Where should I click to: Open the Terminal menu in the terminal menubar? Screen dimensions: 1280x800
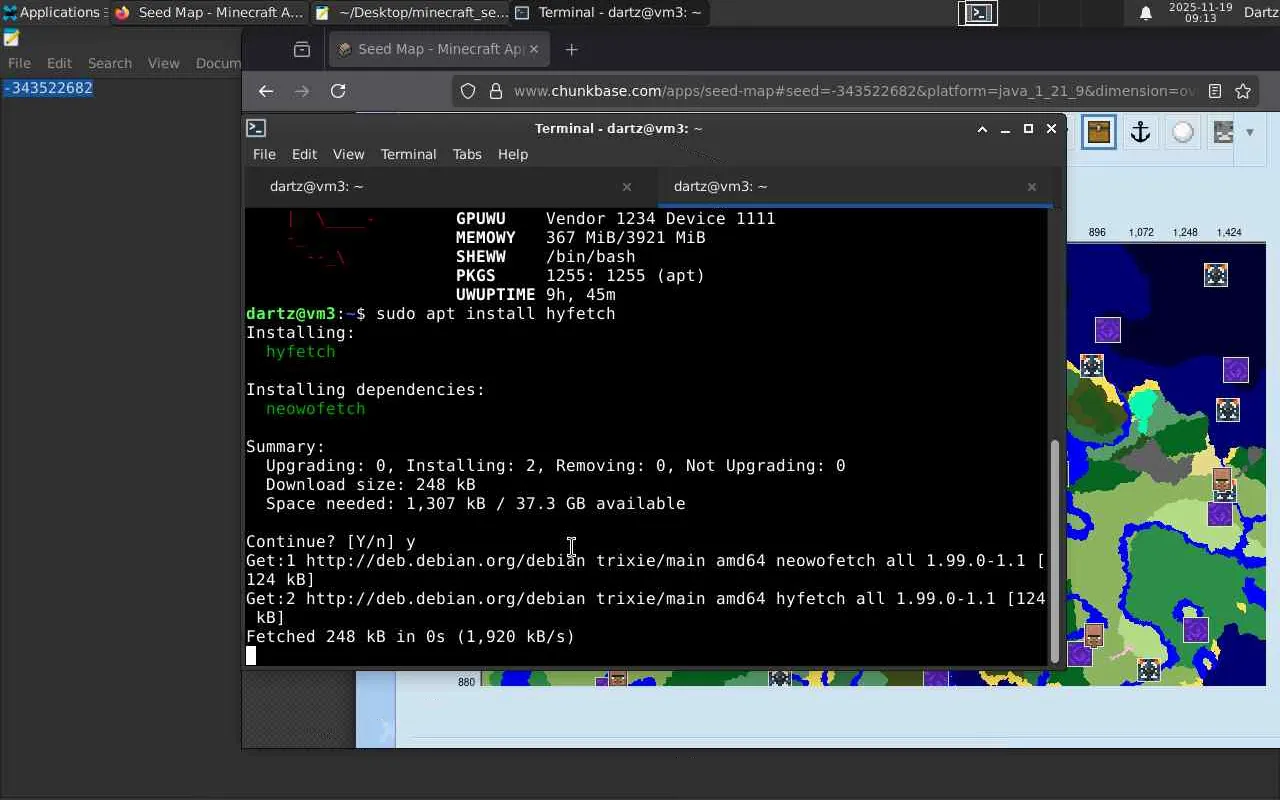pyautogui.click(x=408, y=154)
